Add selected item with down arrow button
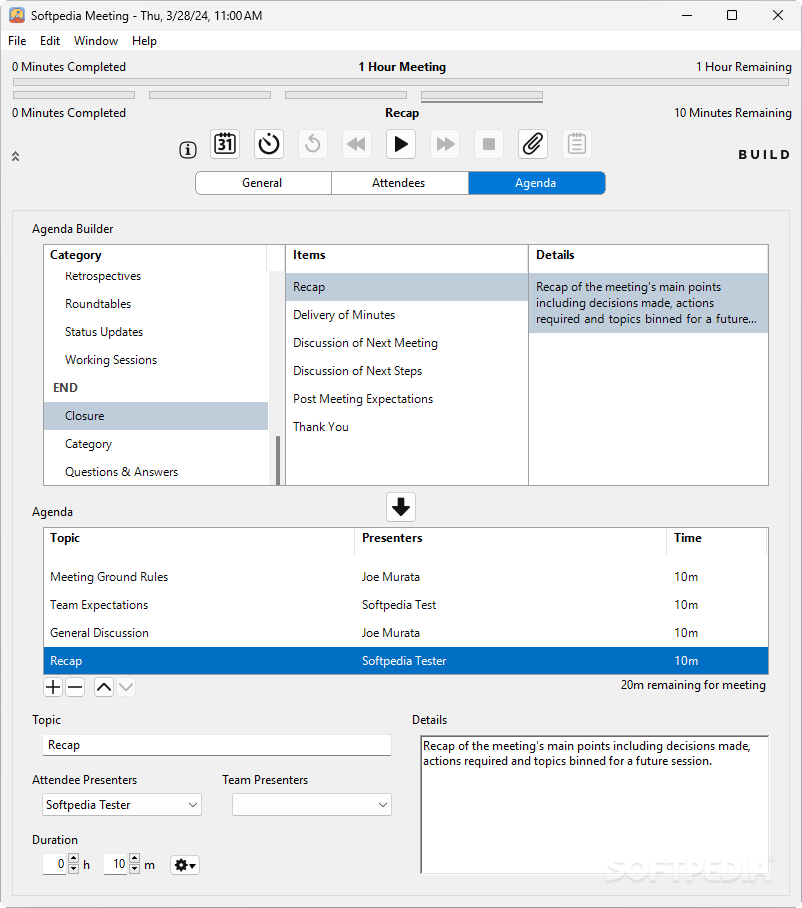Image resolution: width=802 pixels, height=908 pixels. pos(401,507)
